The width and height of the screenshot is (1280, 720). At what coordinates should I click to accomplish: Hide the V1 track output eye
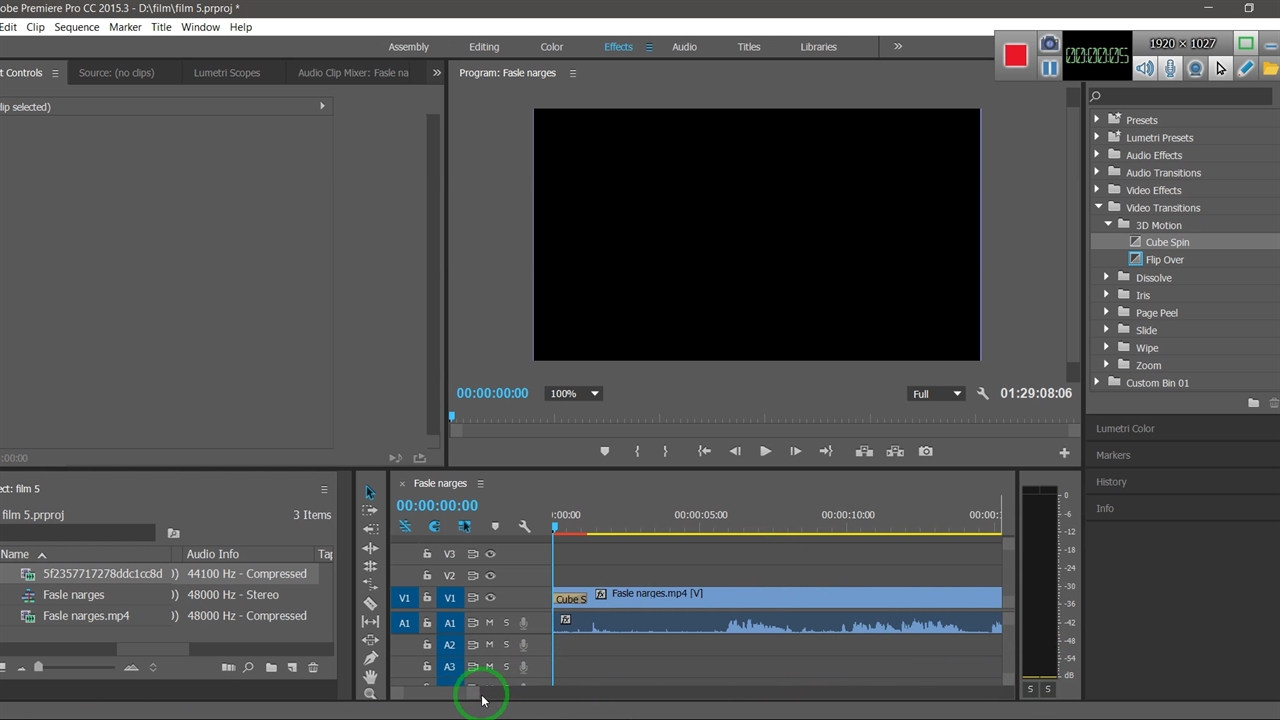point(490,598)
